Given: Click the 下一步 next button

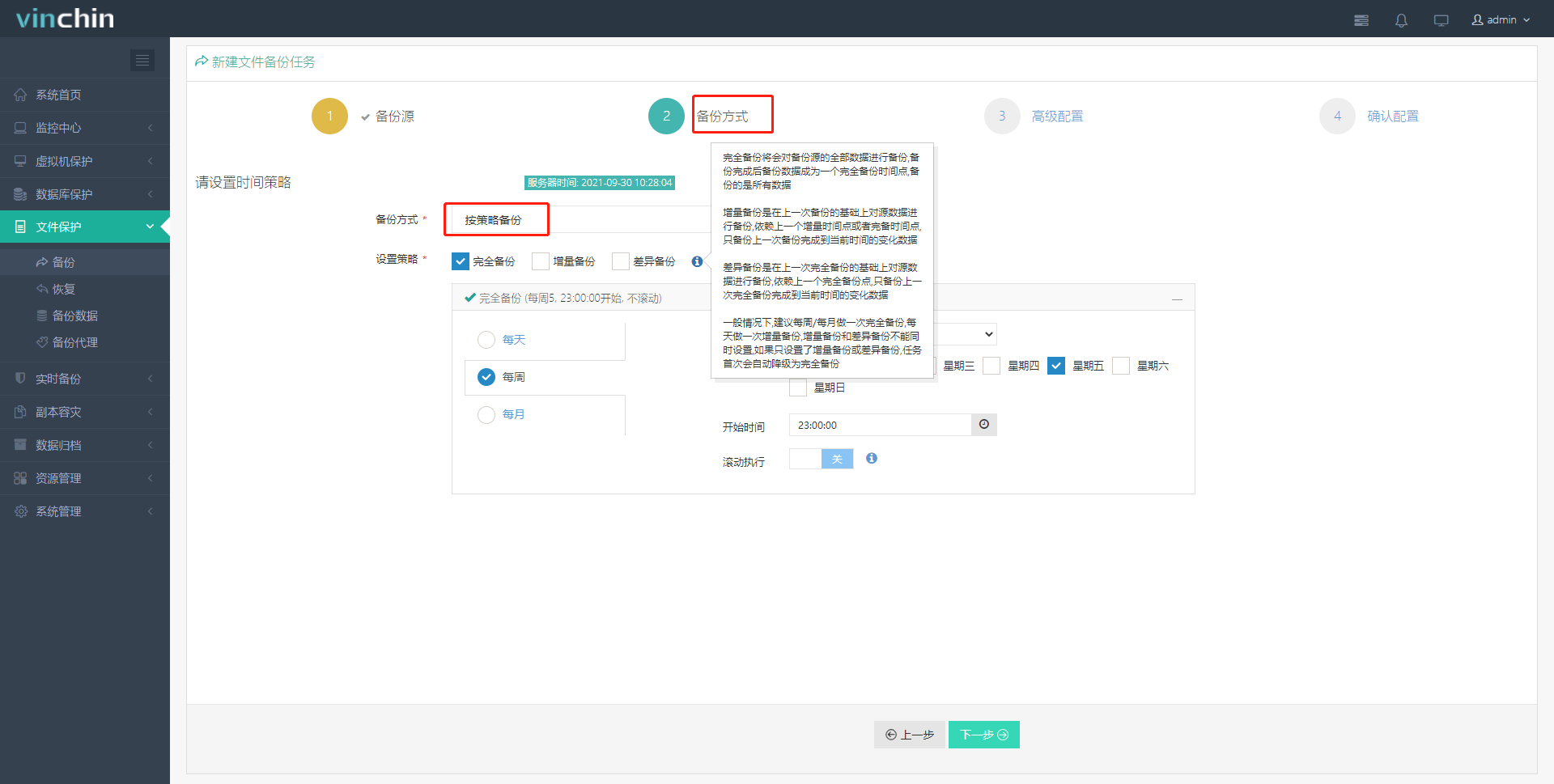Looking at the screenshot, I should [984, 735].
